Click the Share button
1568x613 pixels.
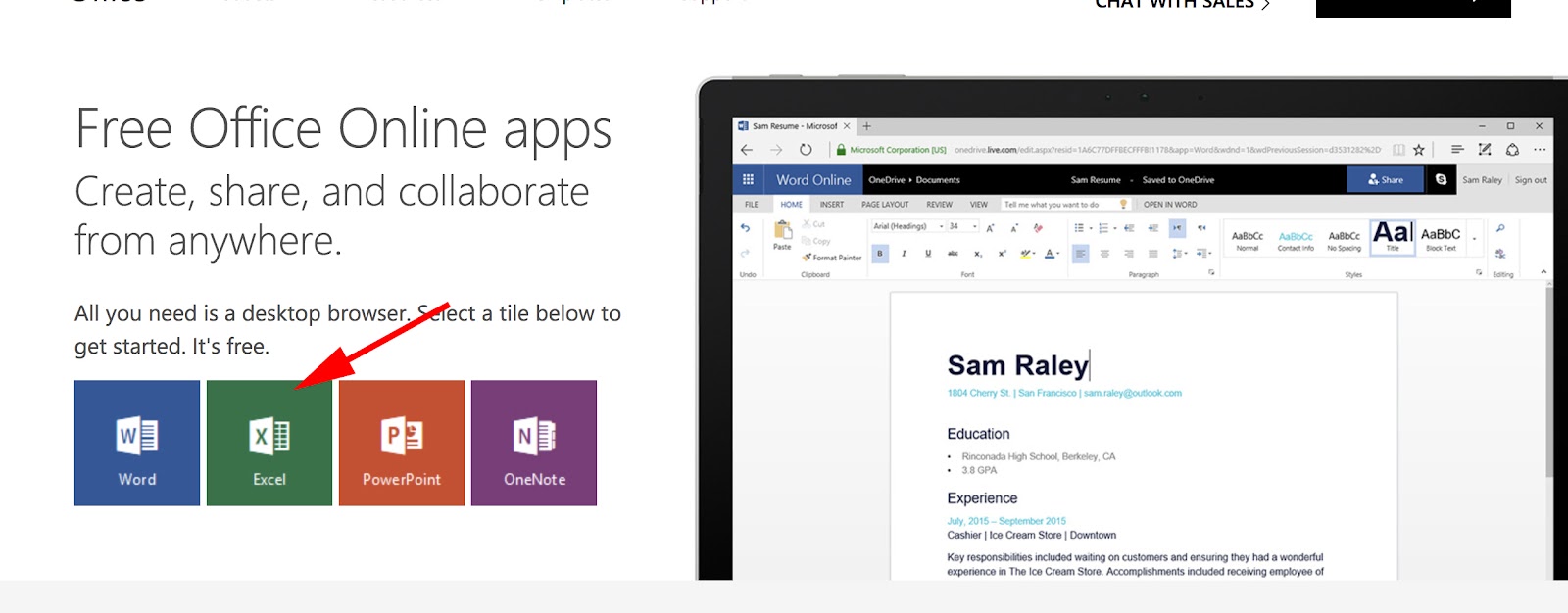click(x=1386, y=179)
